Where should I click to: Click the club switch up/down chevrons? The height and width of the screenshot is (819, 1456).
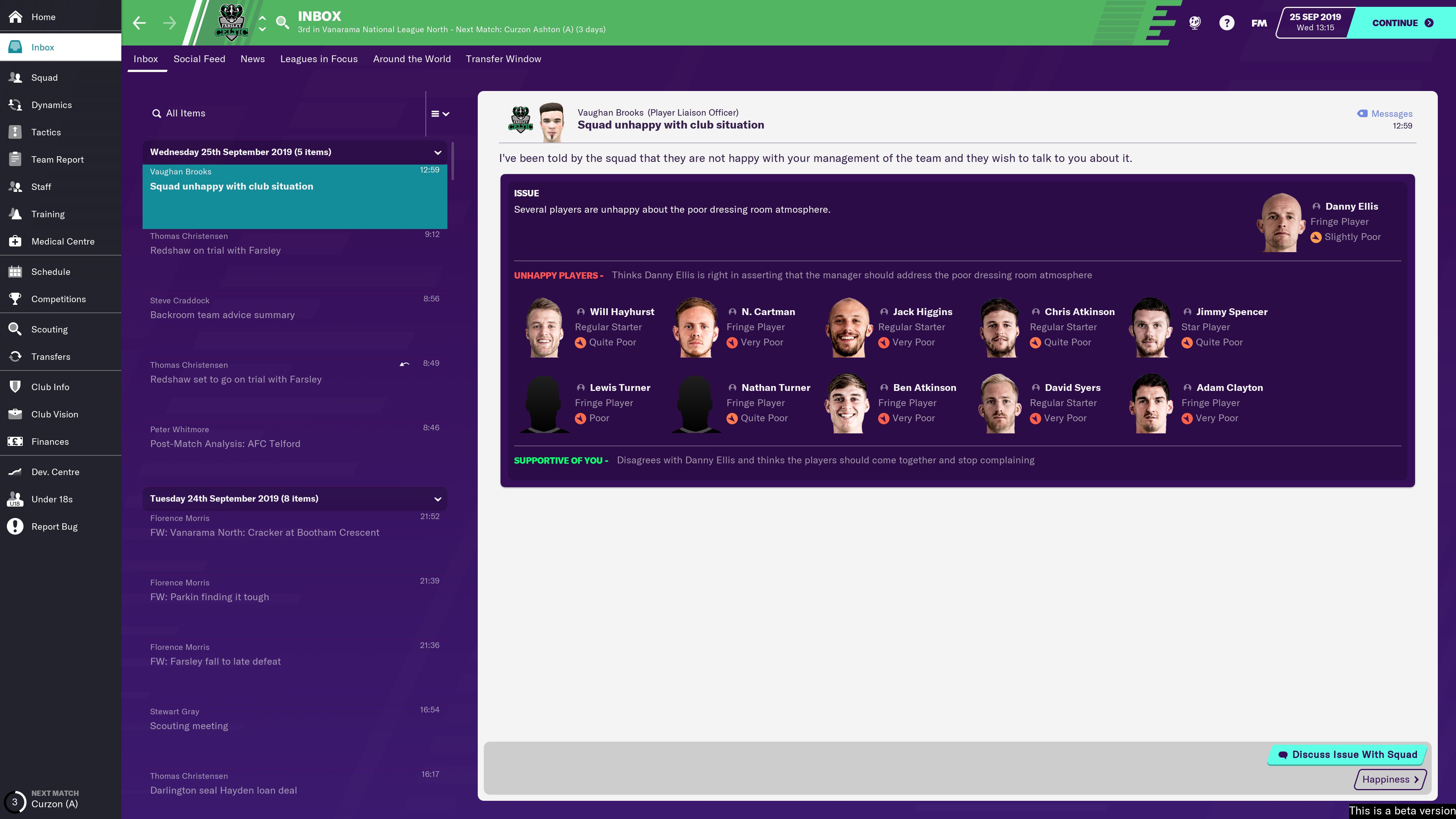[x=262, y=23]
